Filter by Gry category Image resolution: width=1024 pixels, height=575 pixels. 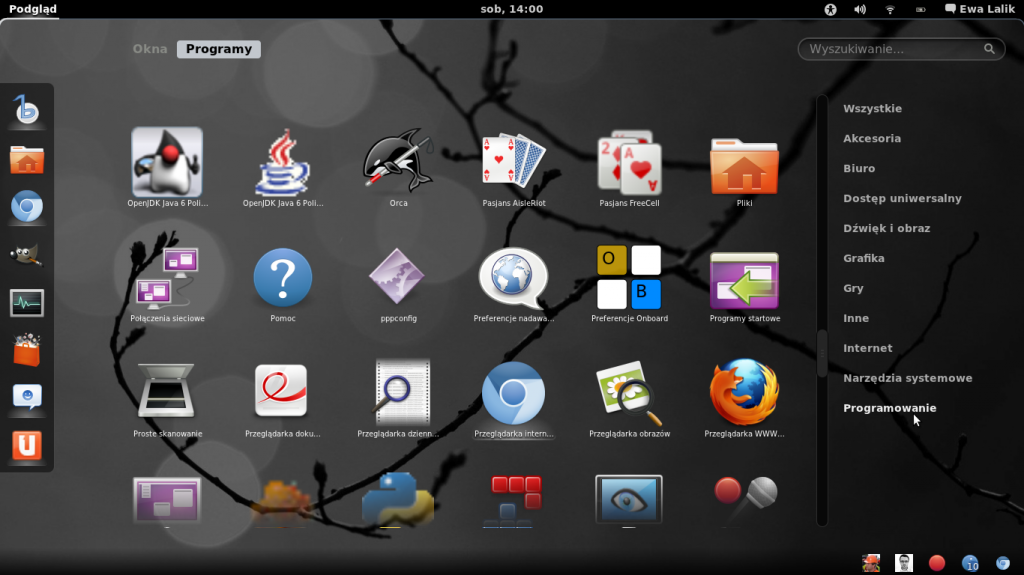pyautogui.click(x=853, y=288)
